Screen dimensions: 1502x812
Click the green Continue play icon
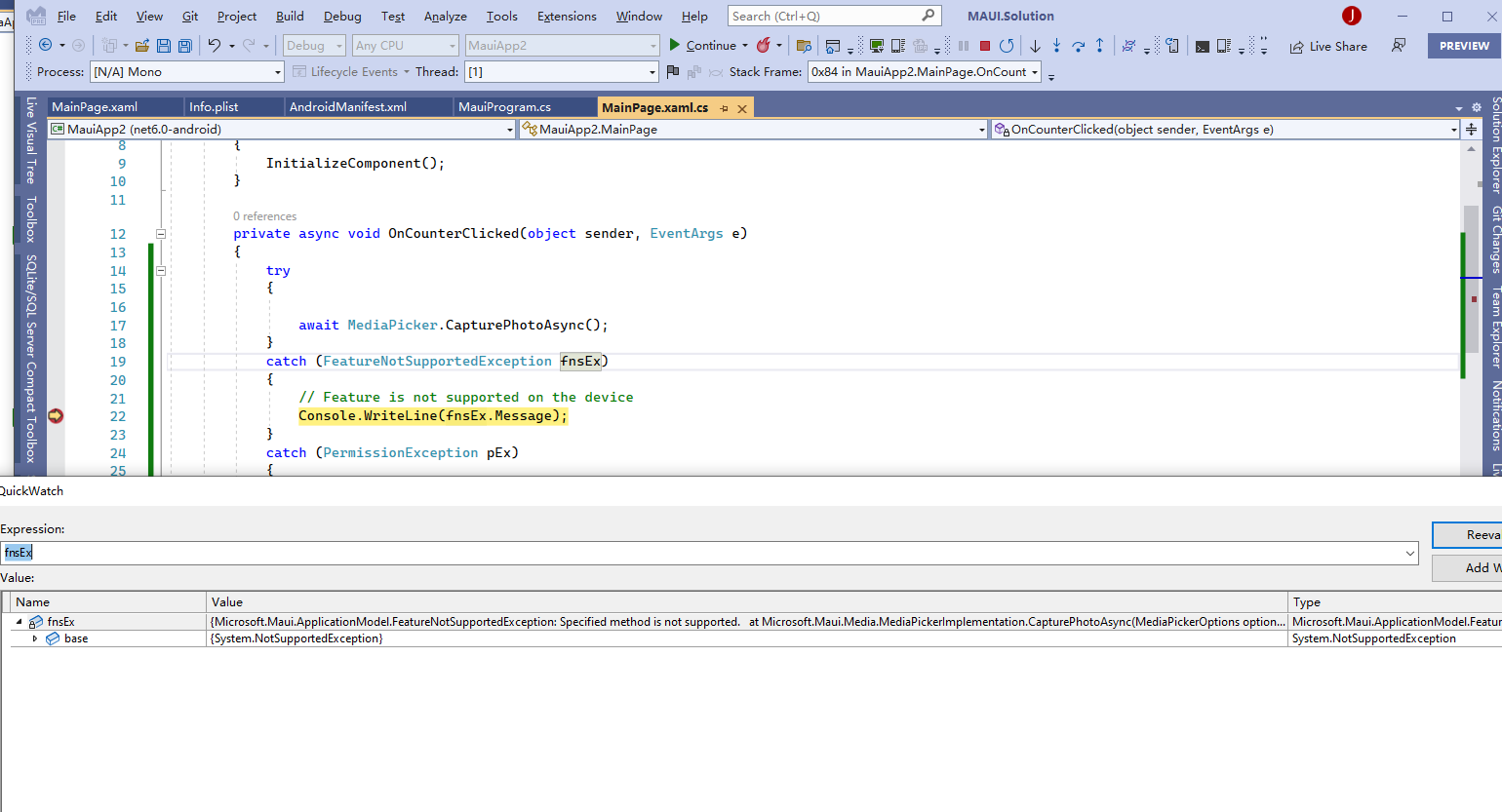[674, 45]
